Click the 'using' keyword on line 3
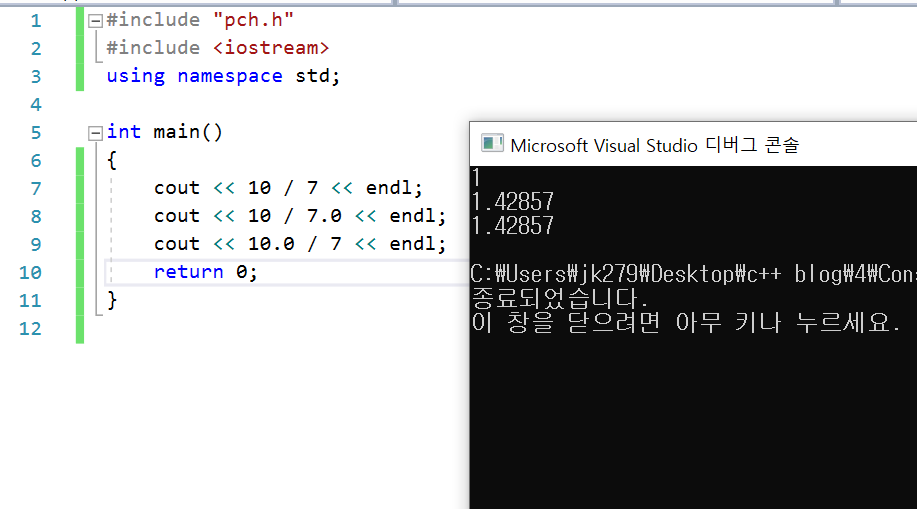 click(136, 77)
